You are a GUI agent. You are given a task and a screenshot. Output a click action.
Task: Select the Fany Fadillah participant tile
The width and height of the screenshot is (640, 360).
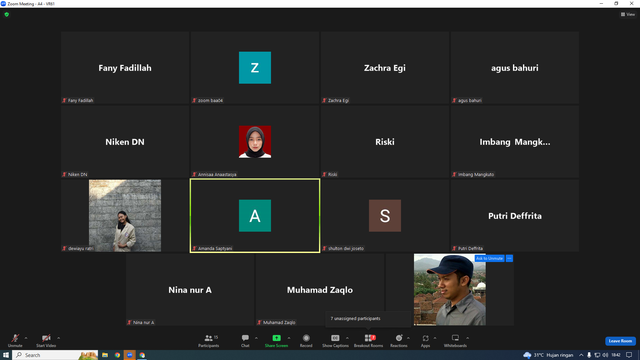coord(125,68)
